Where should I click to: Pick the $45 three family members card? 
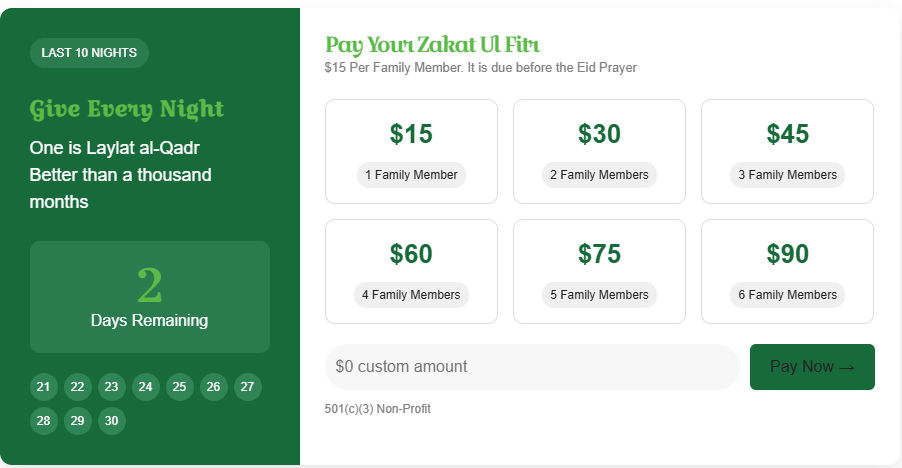tap(787, 151)
